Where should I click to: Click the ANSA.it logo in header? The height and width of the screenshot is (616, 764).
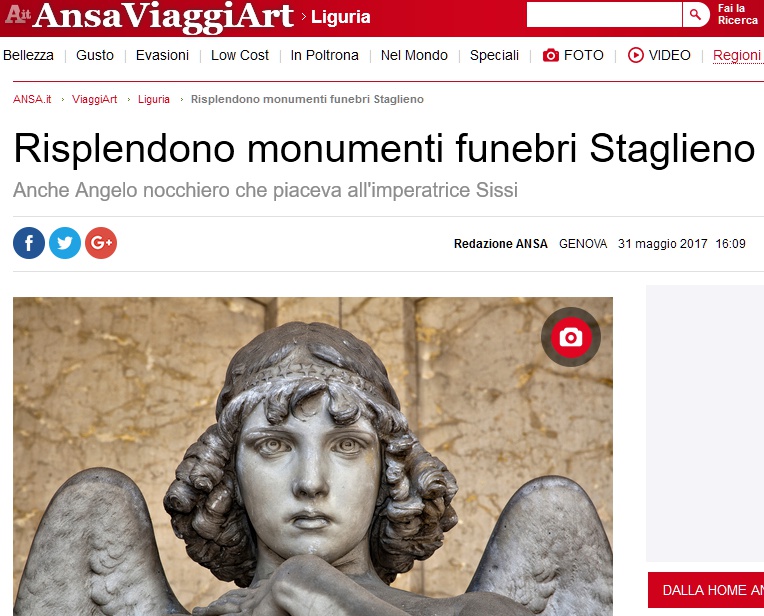pos(18,14)
